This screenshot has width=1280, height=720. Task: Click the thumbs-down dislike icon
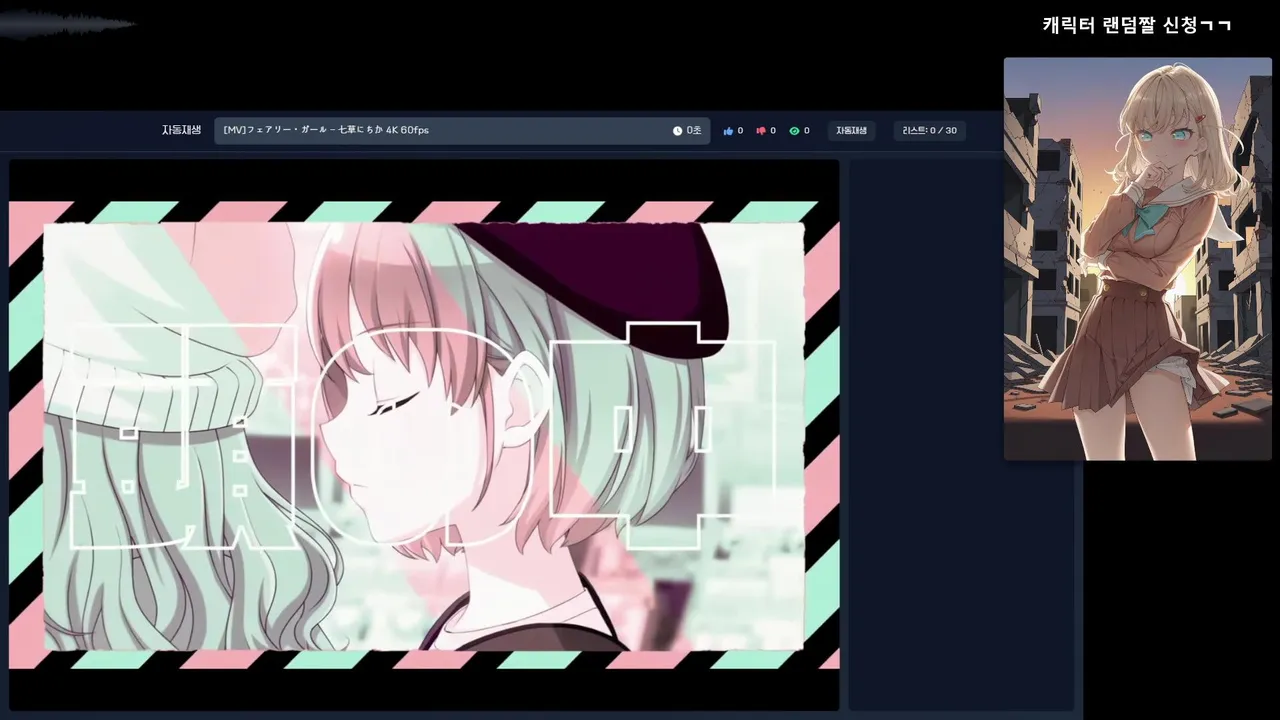click(x=761, y=131)
